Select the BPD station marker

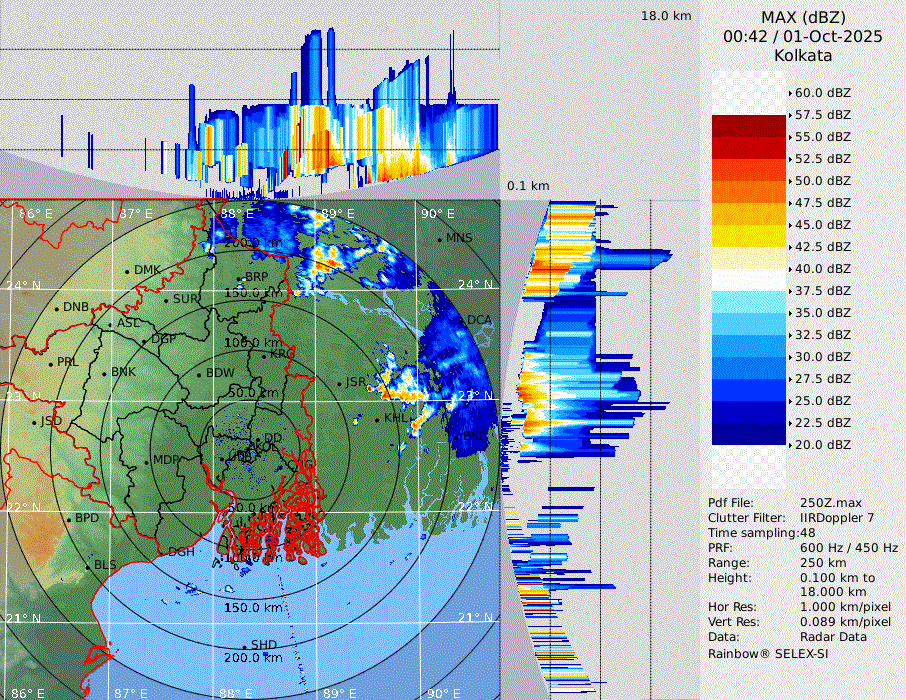tap(69, 519)
